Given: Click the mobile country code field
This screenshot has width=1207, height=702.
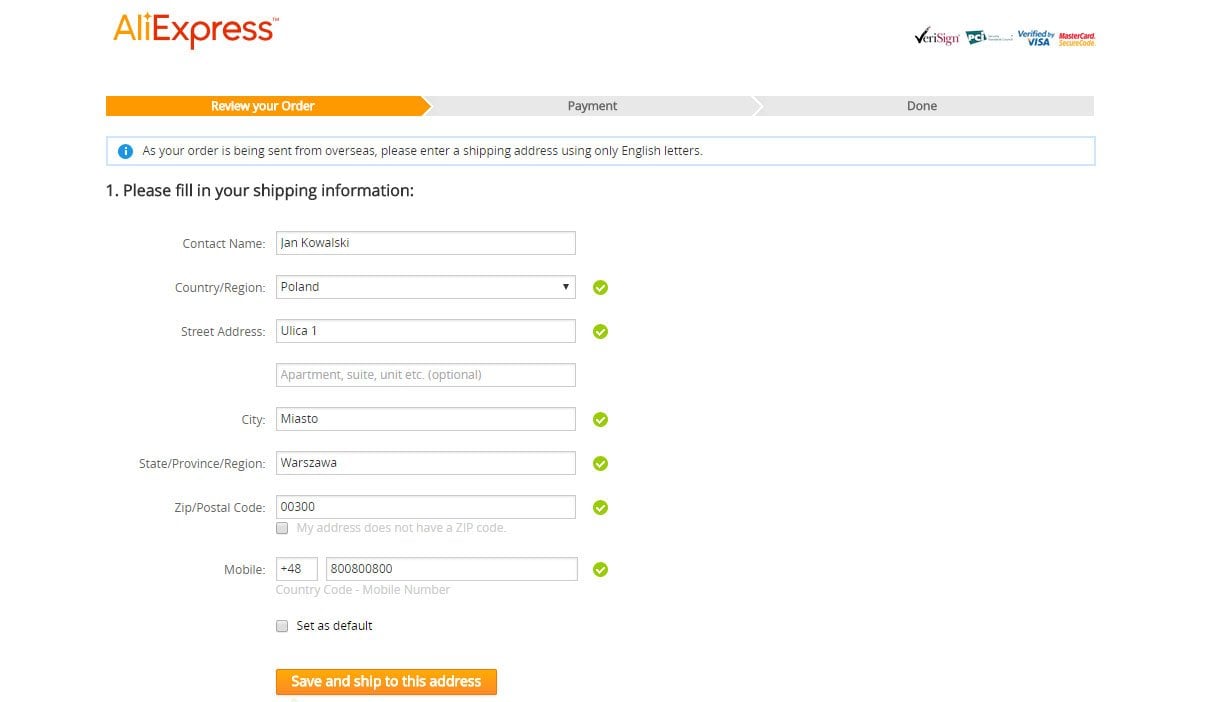Looking at the screenshot, I should pos(296,569).
